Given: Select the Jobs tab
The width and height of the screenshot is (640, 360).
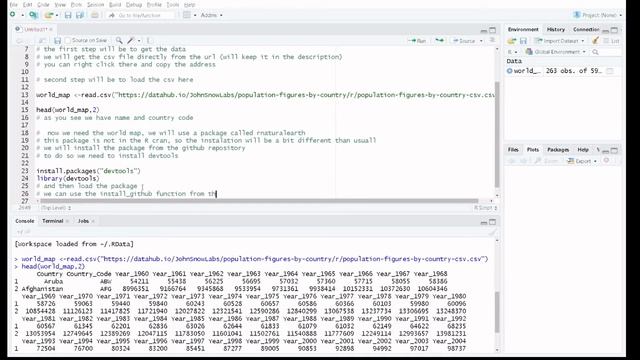Looking at the screenshot, I should [x=83, y=221].
